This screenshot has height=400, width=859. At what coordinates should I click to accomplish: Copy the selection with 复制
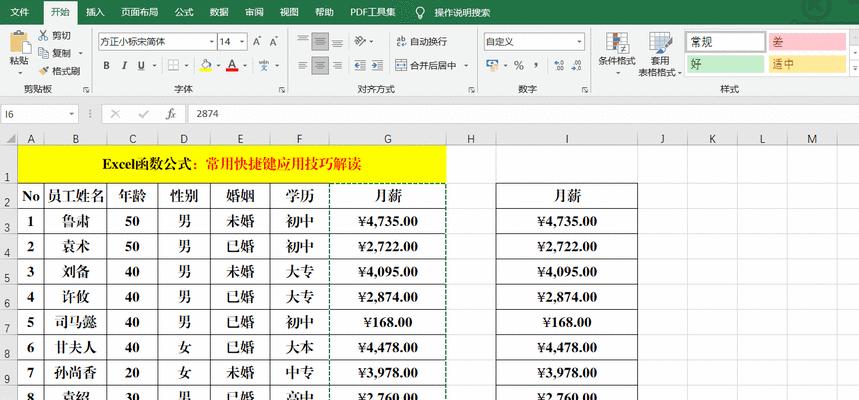[x=55, y=53]
